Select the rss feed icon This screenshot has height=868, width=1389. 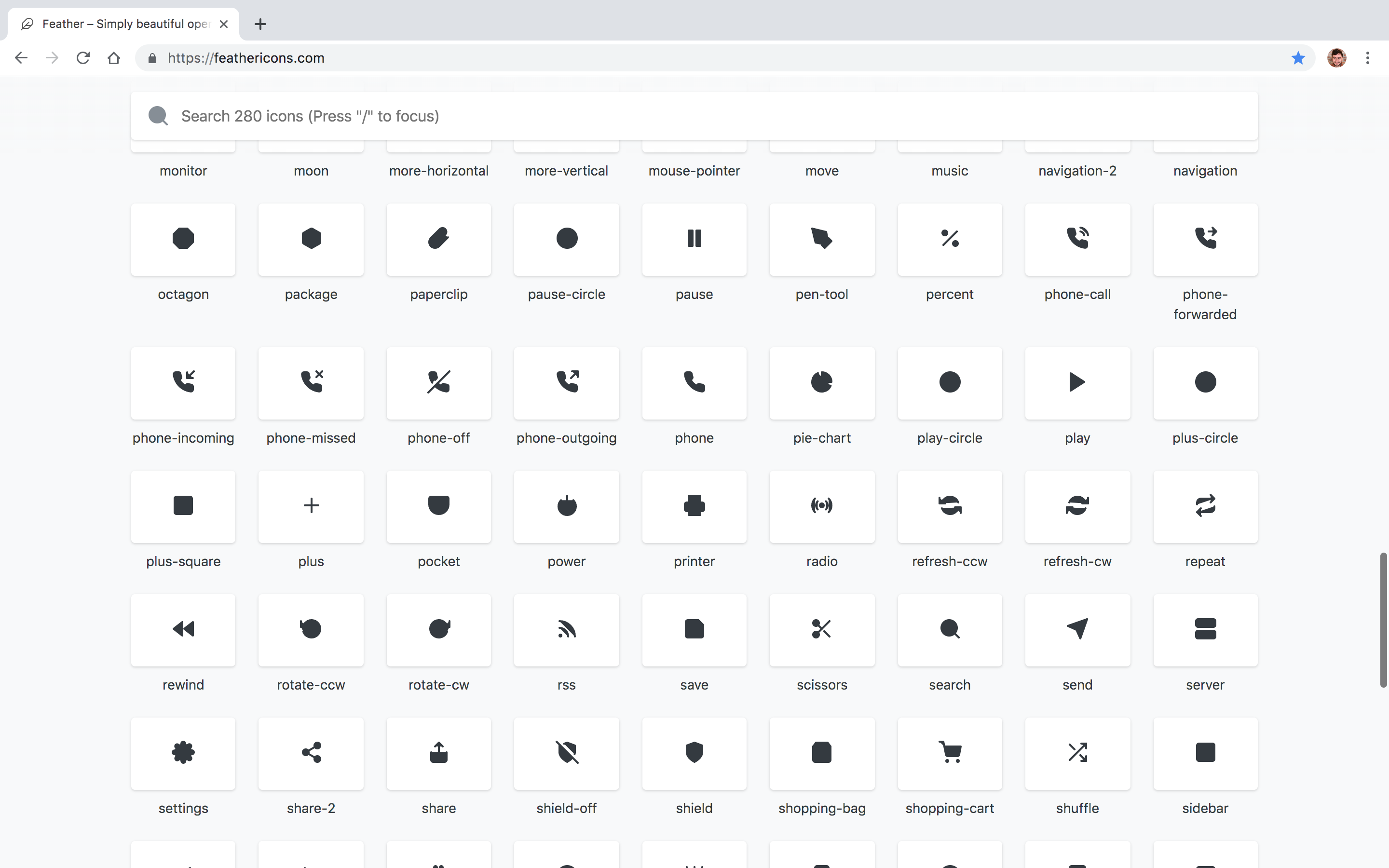click(566, 630)
